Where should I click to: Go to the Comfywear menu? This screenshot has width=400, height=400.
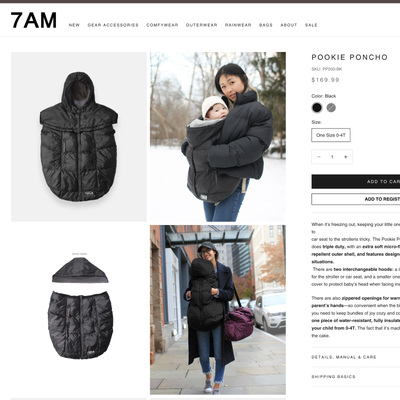point(162,25)
